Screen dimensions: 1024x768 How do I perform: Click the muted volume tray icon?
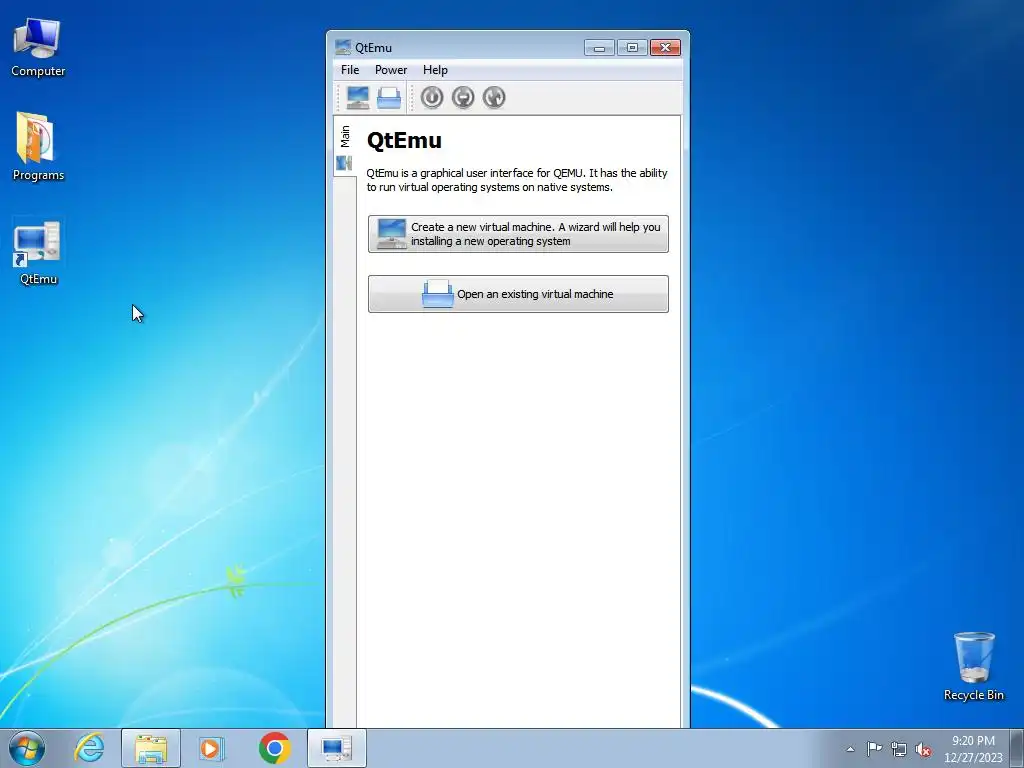pos(923,749)
